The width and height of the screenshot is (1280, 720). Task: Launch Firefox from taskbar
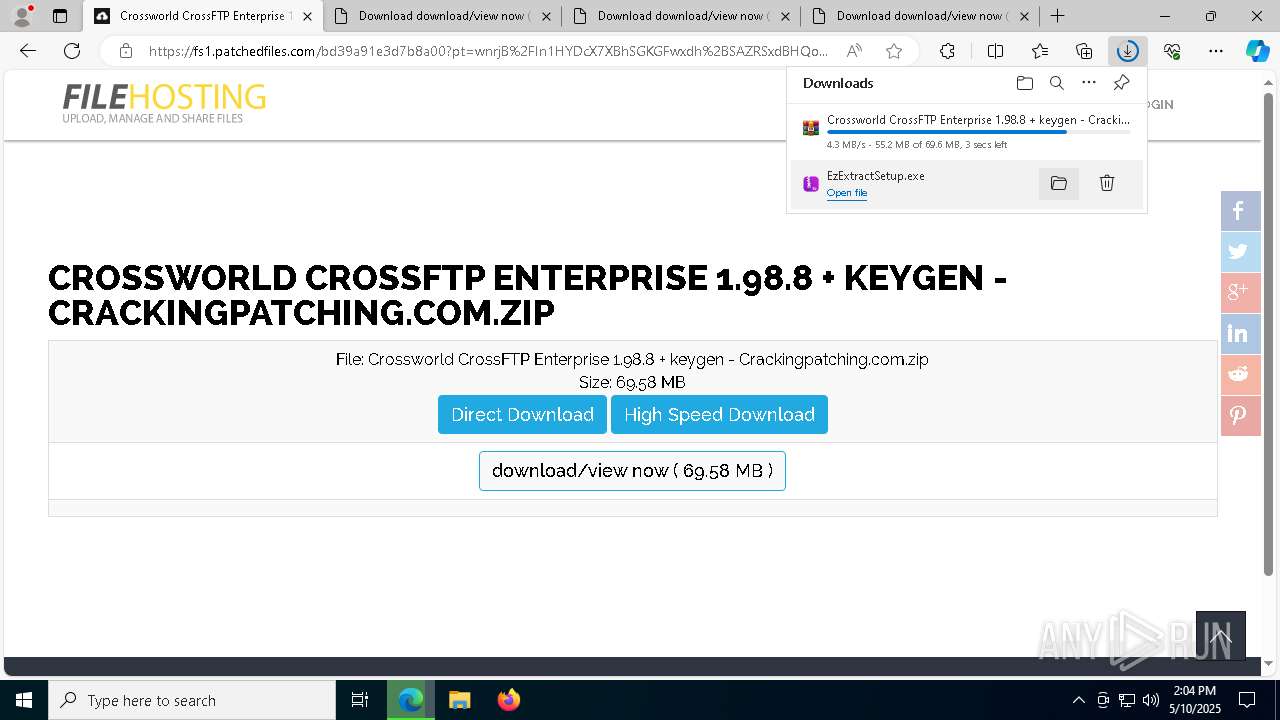(x=508, y=700)
